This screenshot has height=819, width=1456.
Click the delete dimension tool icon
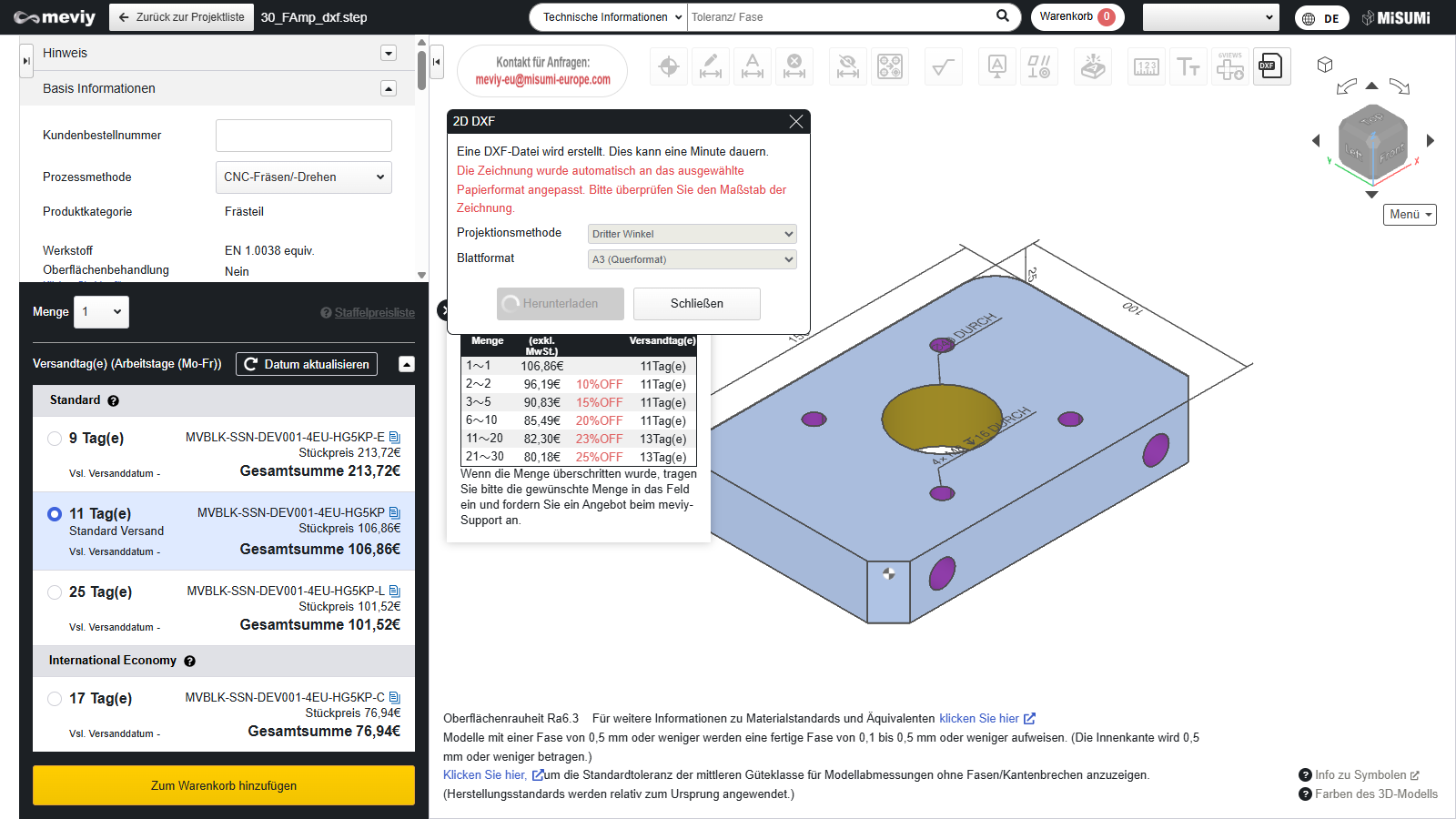[x=794, y=66]
